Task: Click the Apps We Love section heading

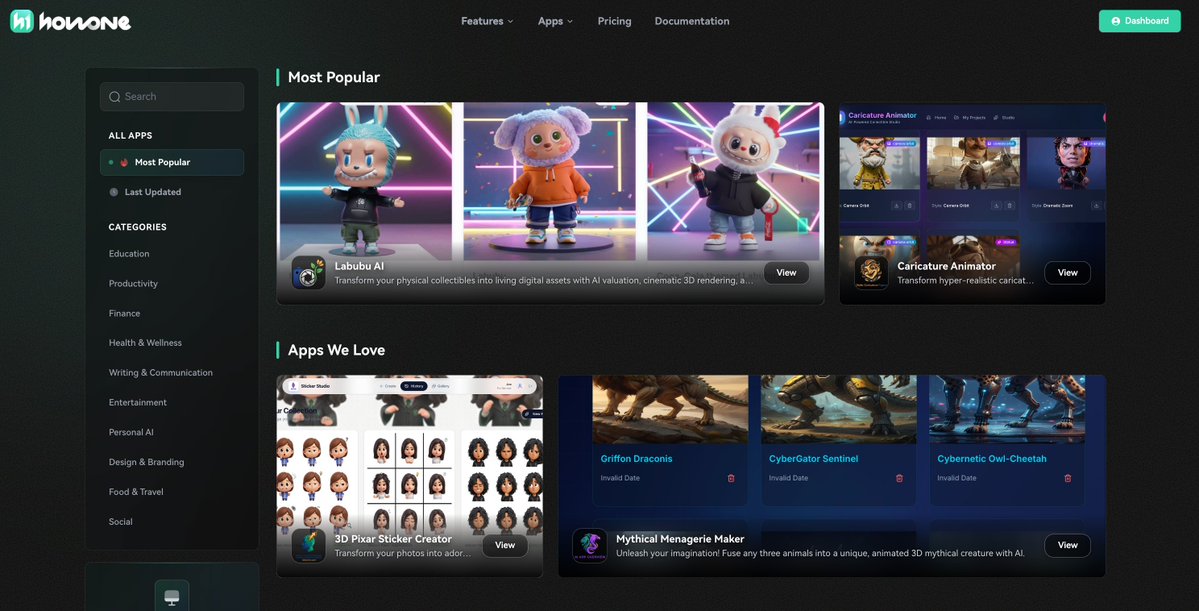Action: tap(336, 350)
